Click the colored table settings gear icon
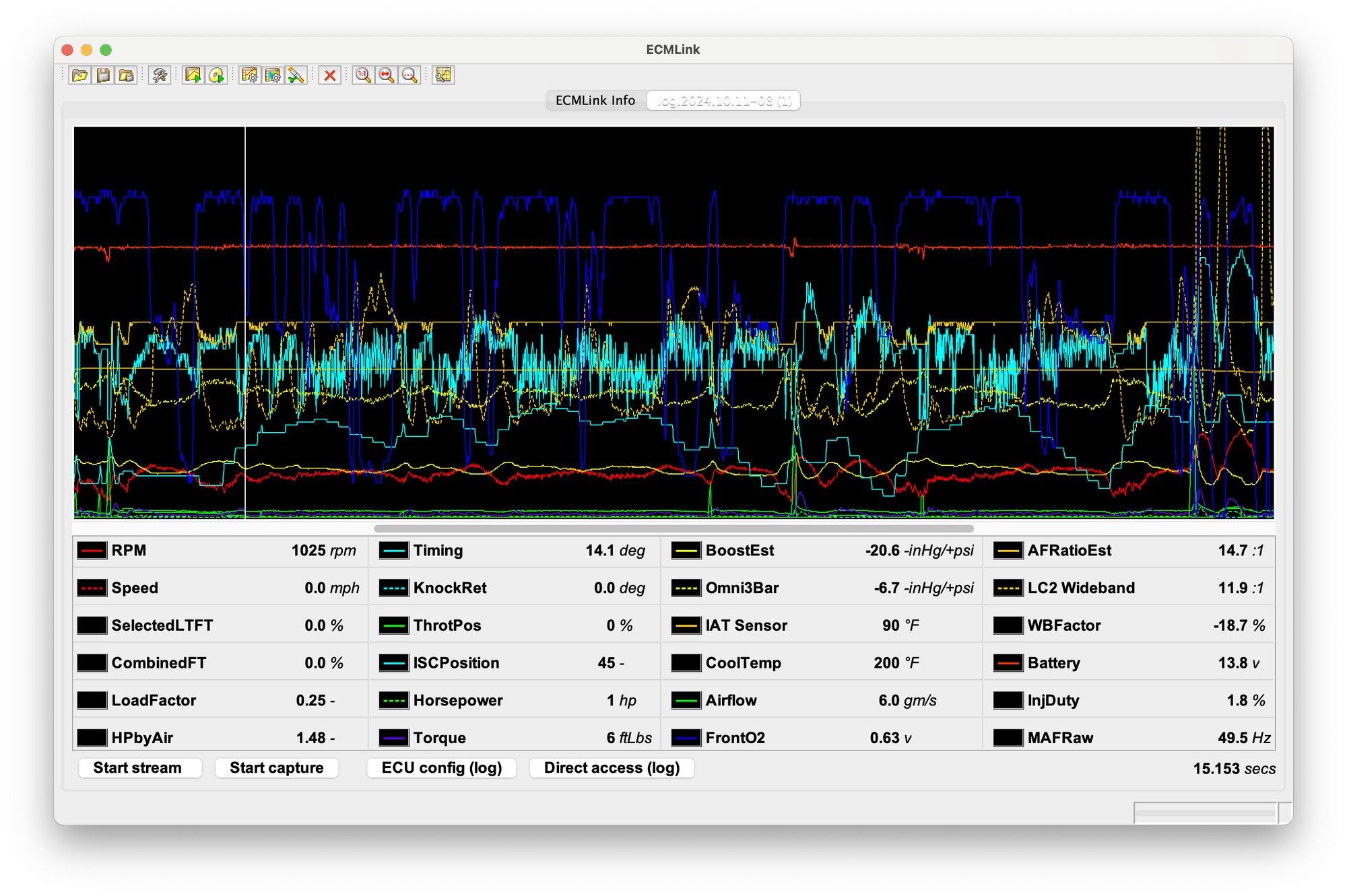Viewport: 1347px width, 896px height. tap(273, 75)
